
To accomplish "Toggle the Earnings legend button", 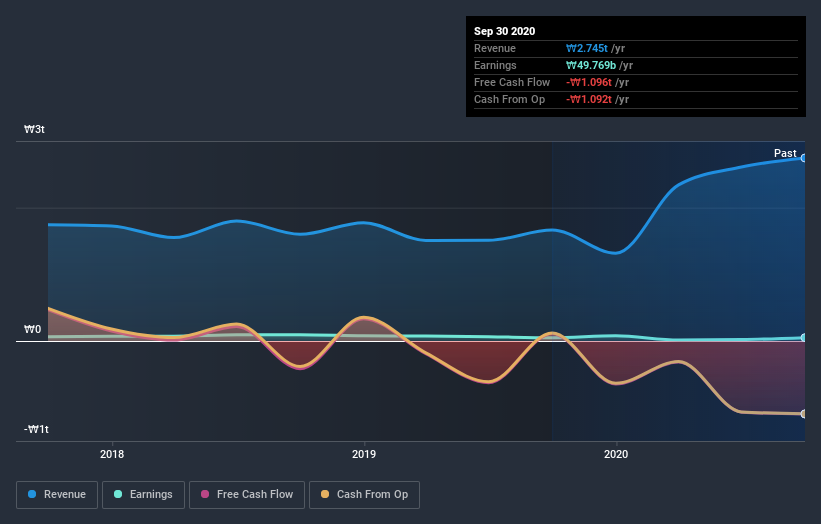I will coord(143,495).
